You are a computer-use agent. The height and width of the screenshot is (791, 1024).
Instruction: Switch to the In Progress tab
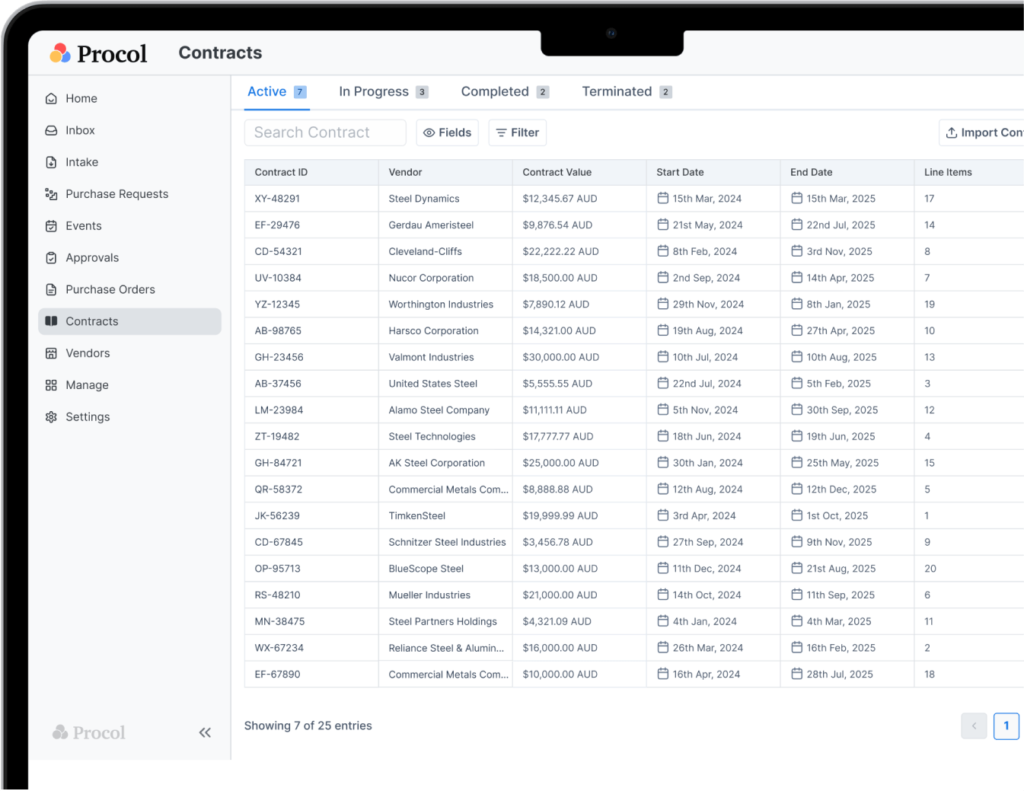382,92
